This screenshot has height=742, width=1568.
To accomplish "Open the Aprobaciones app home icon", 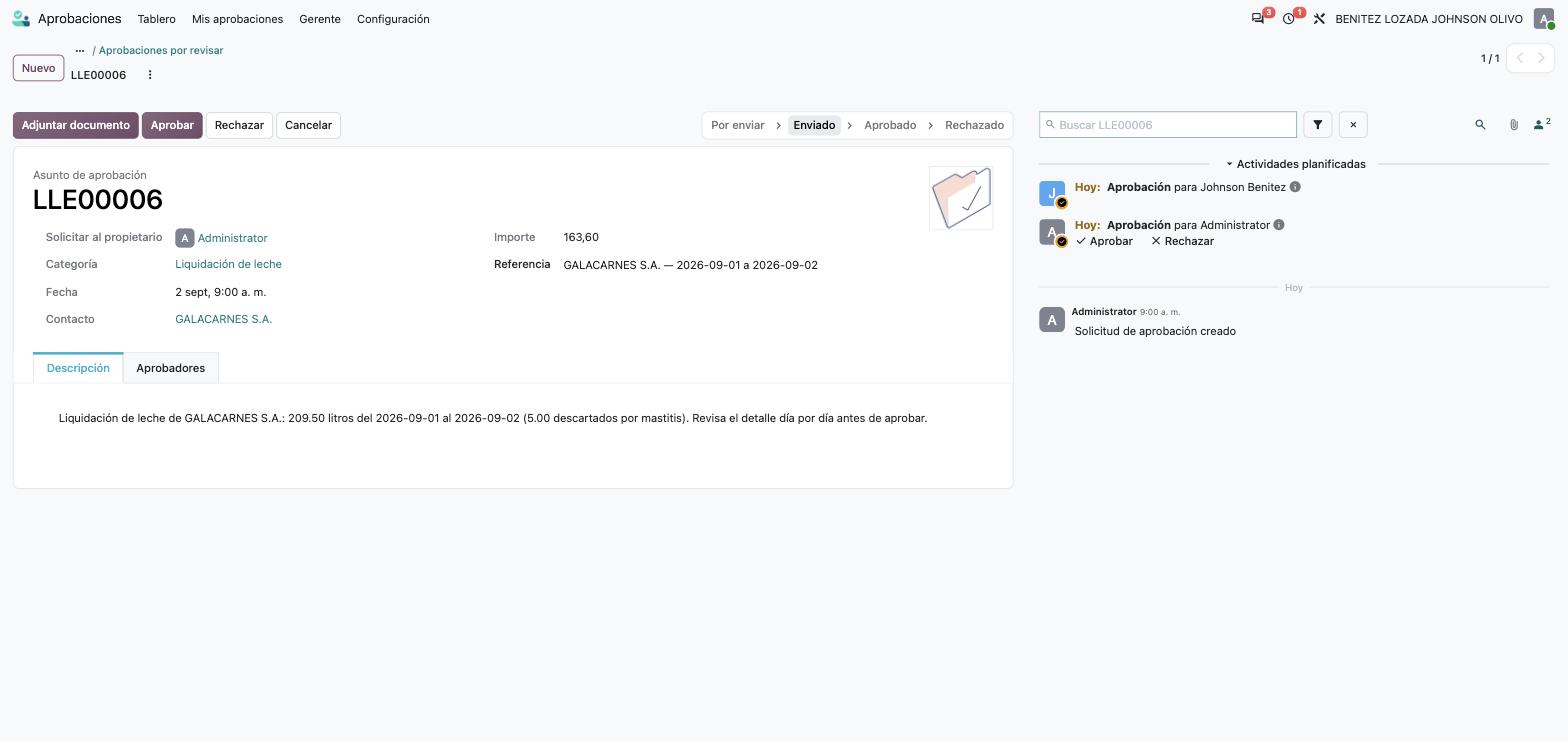I will click(21, 19).
